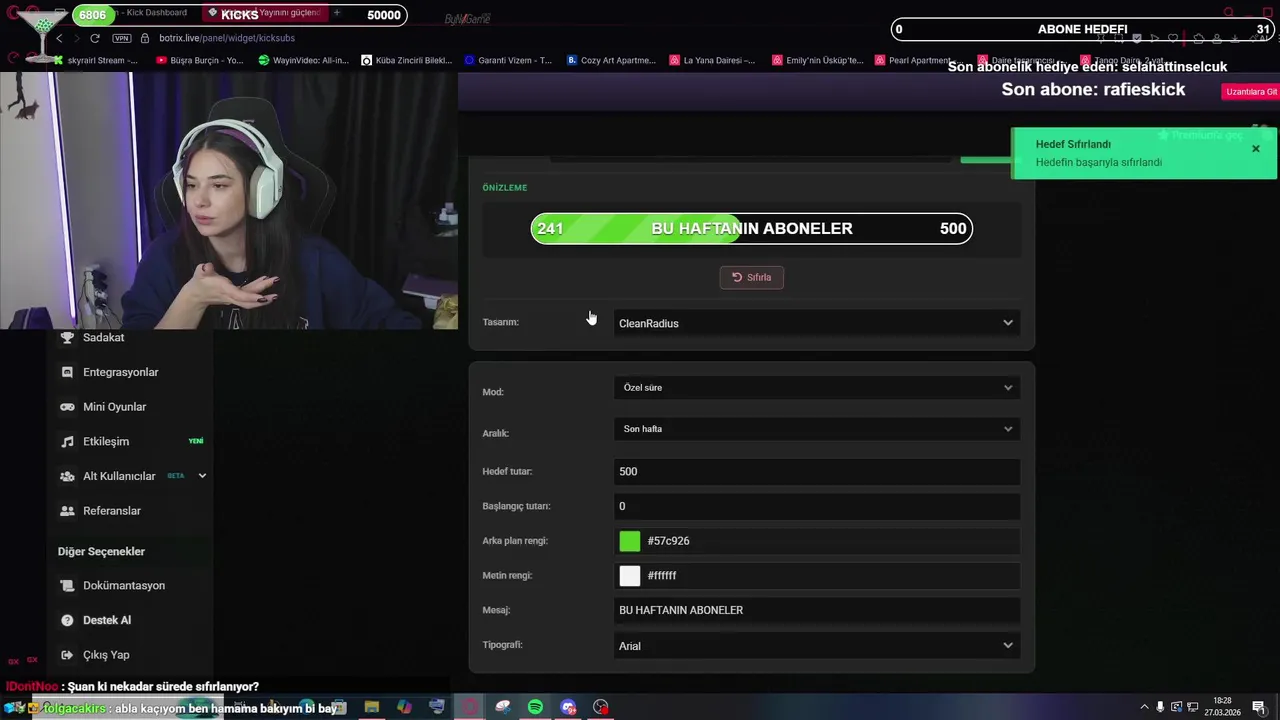Click the botrix.live address bar
The width and height of the screenshot is (1280, 720).
click(x=226, y=38)
